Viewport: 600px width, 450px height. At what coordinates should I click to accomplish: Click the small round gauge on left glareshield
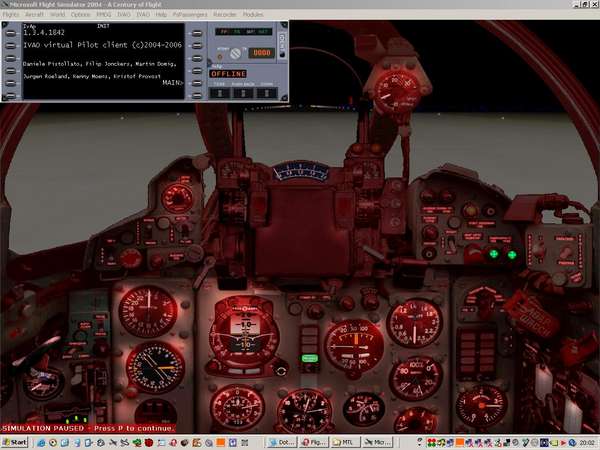(x=177, y=198)
